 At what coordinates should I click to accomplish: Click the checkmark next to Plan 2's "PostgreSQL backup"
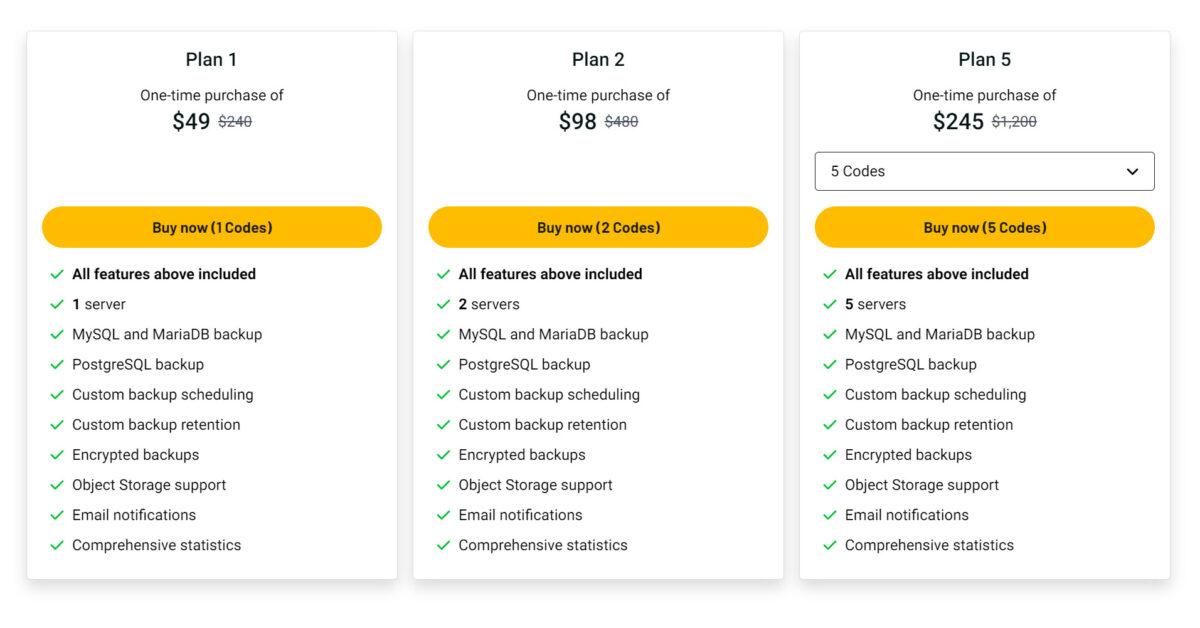click(x=444, y=364)
